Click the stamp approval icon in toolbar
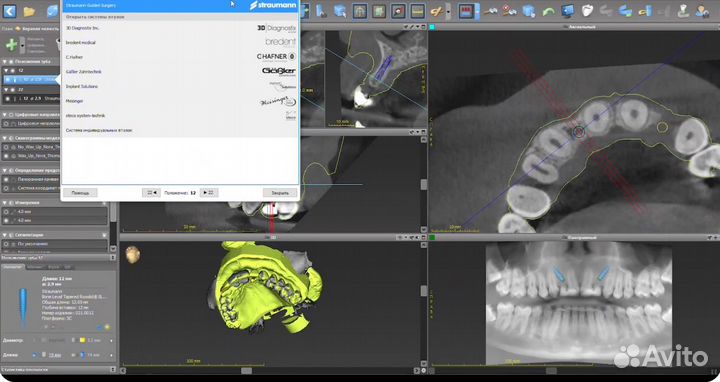Image resolution: width=720 pixels, height=382 pixels. [x=683, y=11]
